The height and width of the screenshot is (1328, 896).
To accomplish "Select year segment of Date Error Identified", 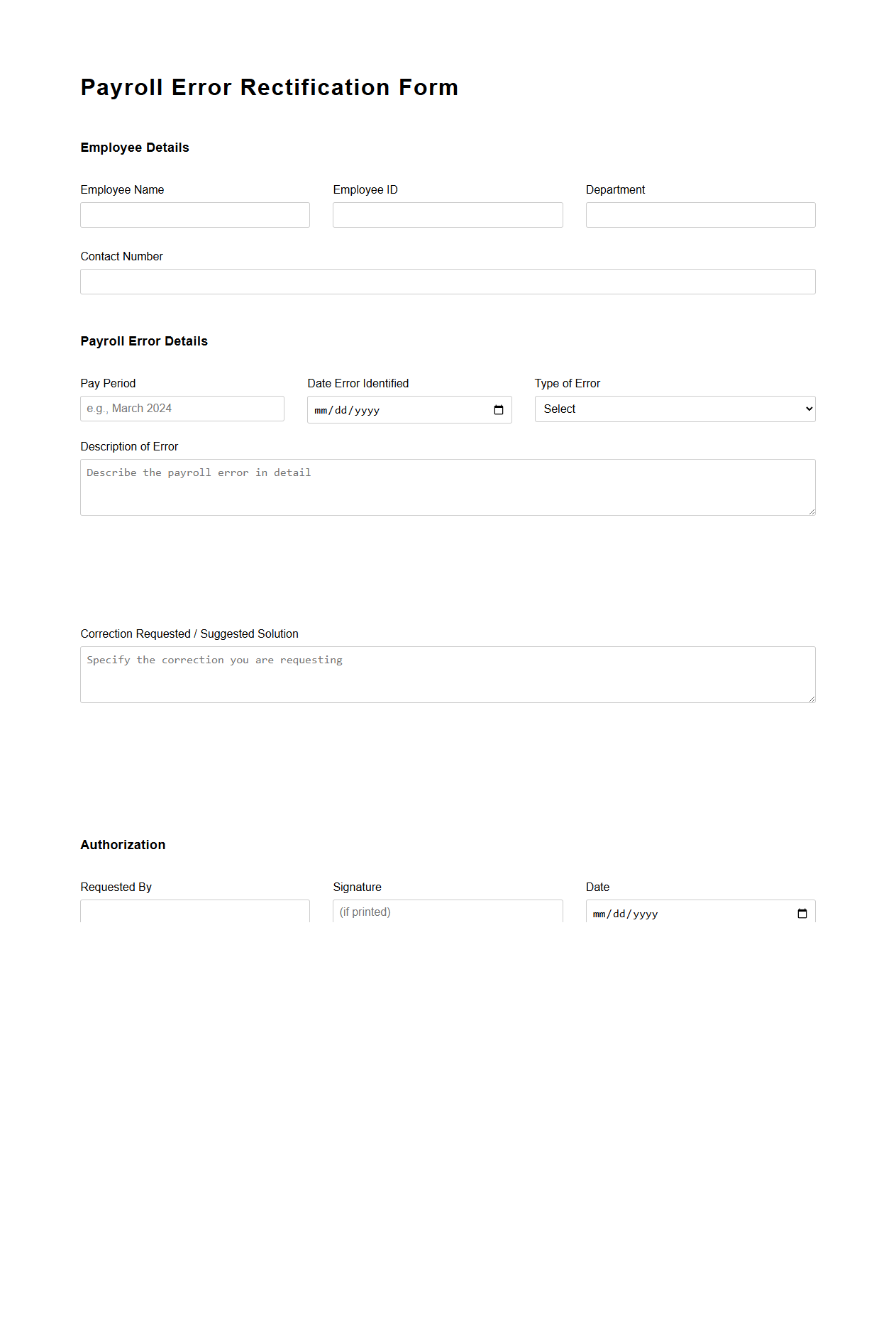I will click(367, 411).
